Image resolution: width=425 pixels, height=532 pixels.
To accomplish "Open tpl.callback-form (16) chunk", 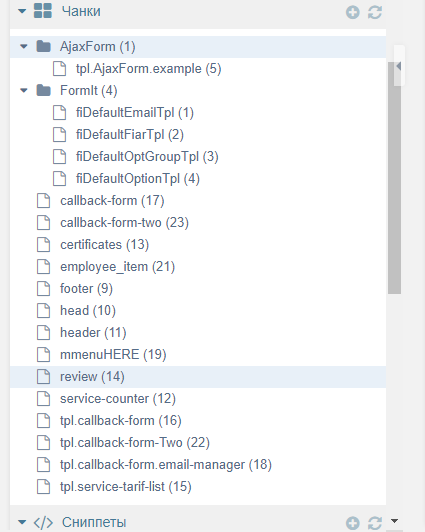I will point(121,421).
